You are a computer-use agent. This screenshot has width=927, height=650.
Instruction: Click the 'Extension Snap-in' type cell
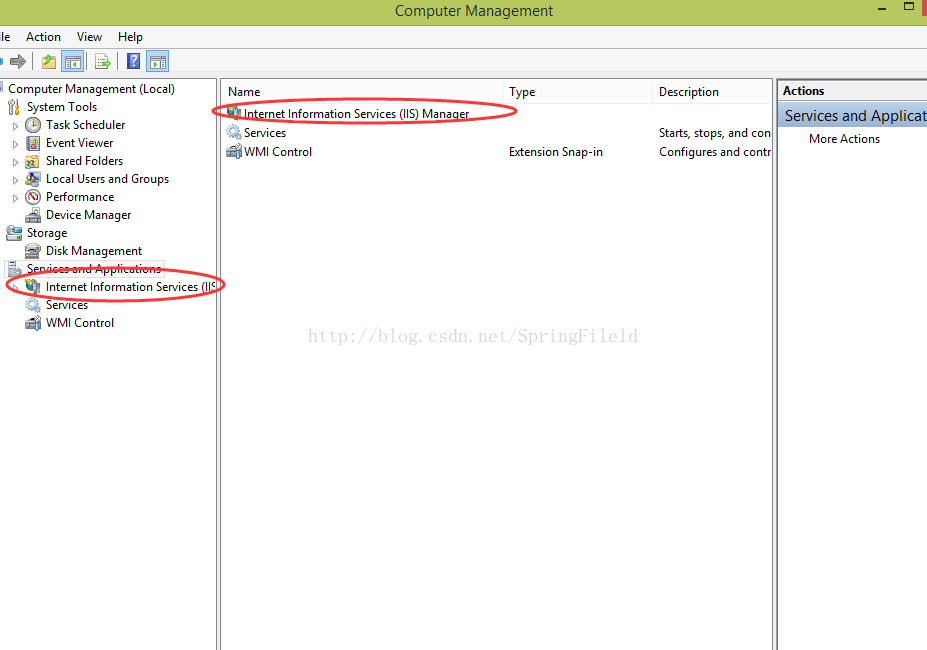[556, 152]
